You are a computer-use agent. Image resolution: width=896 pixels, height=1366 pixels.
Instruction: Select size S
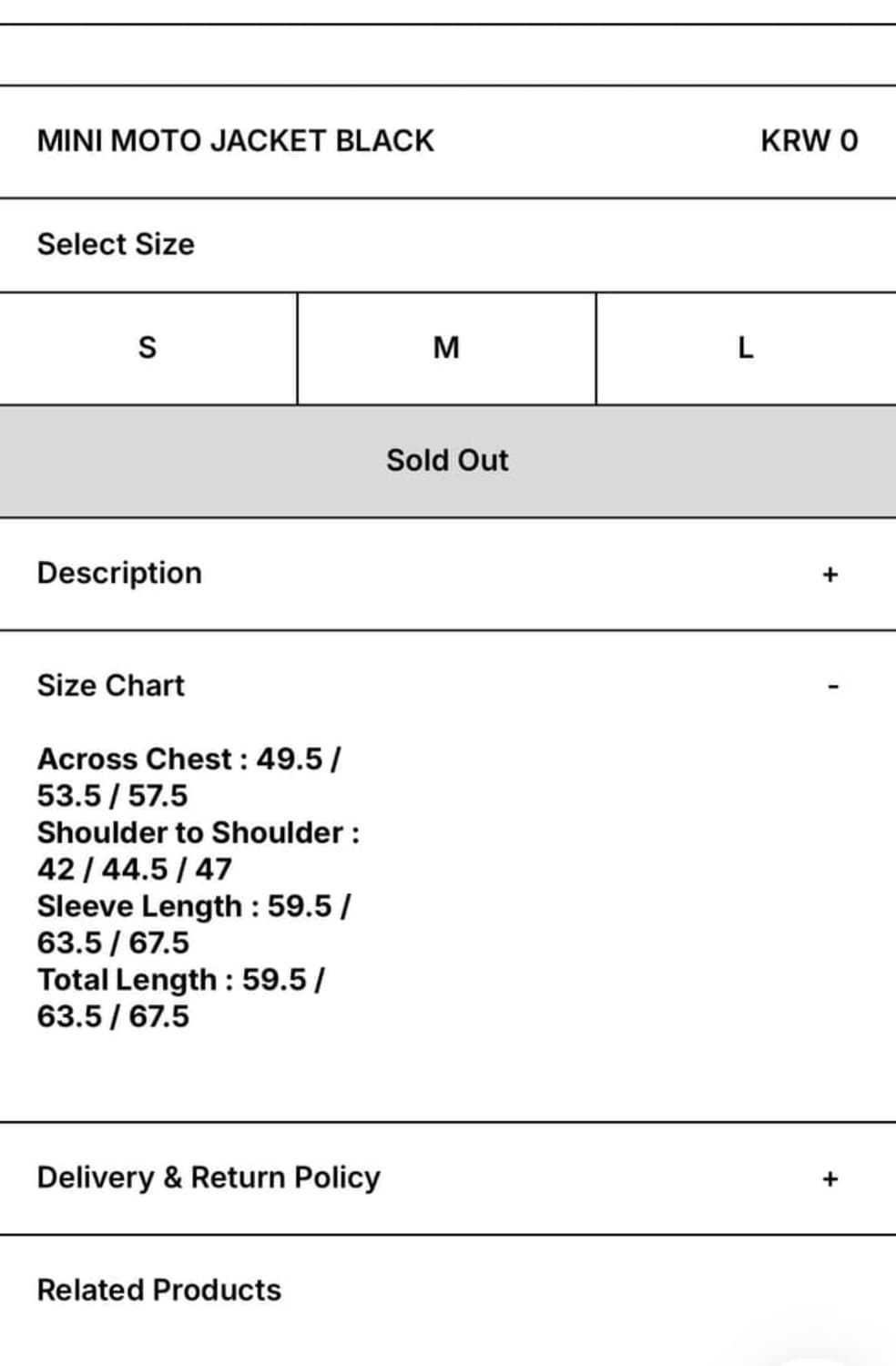pos(148,348)
